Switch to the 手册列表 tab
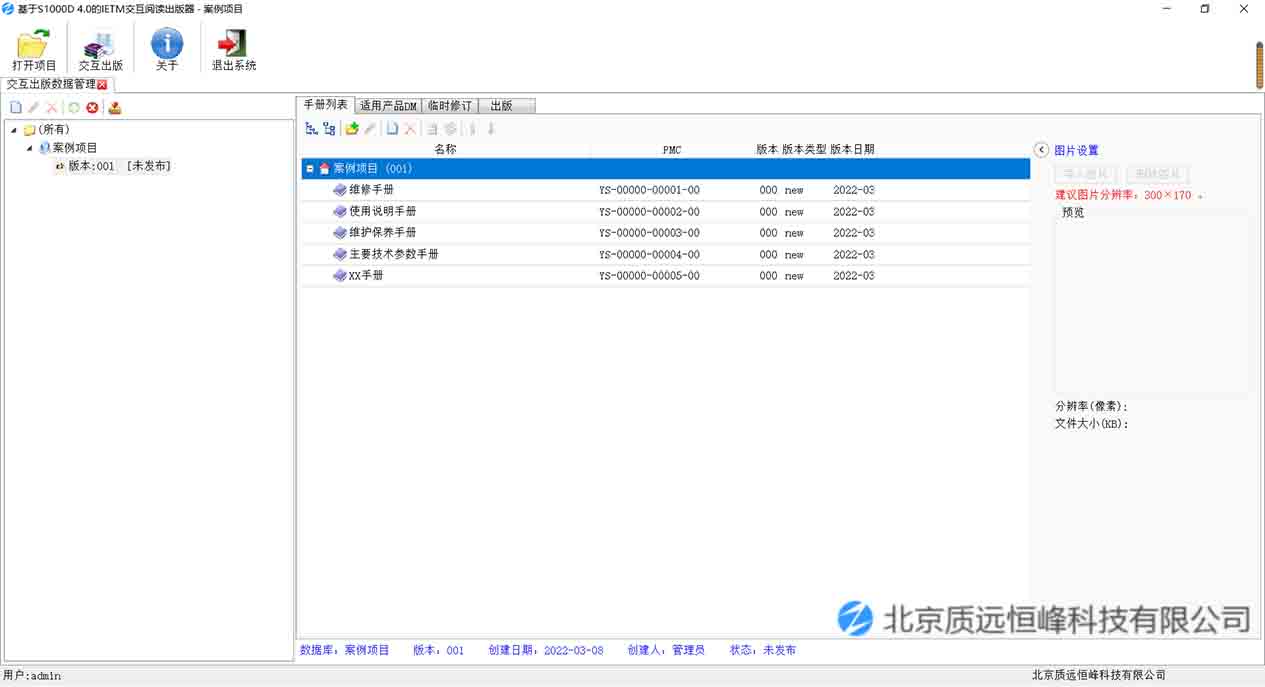The width and height of the screenshot is (1265, 687). [326, 105]
